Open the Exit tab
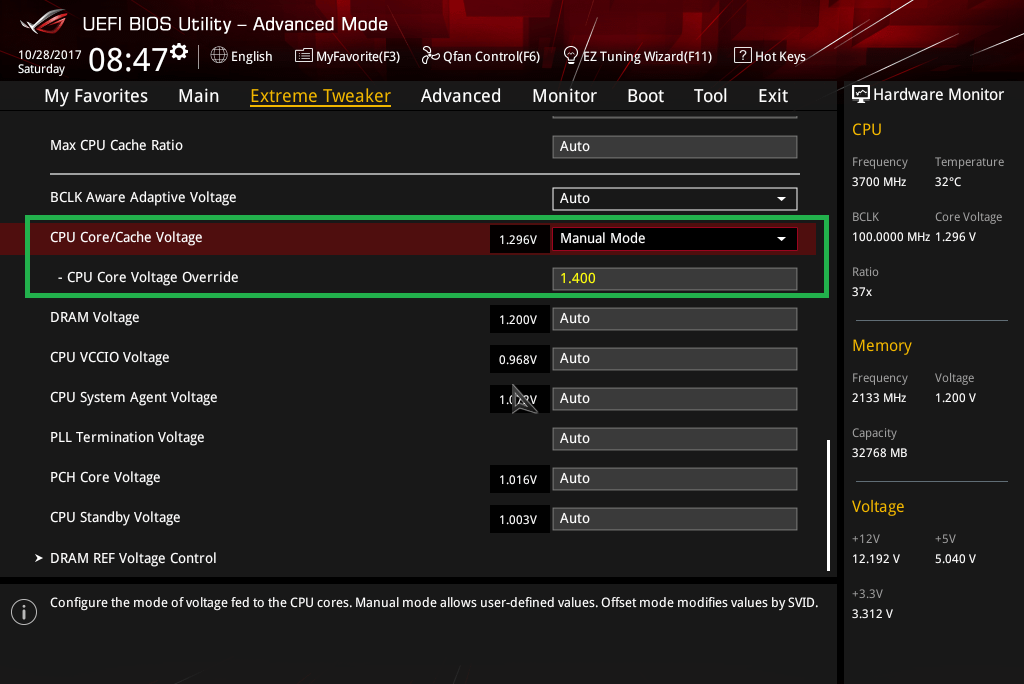Screen dimensions: 1024x684 (773, 96)
